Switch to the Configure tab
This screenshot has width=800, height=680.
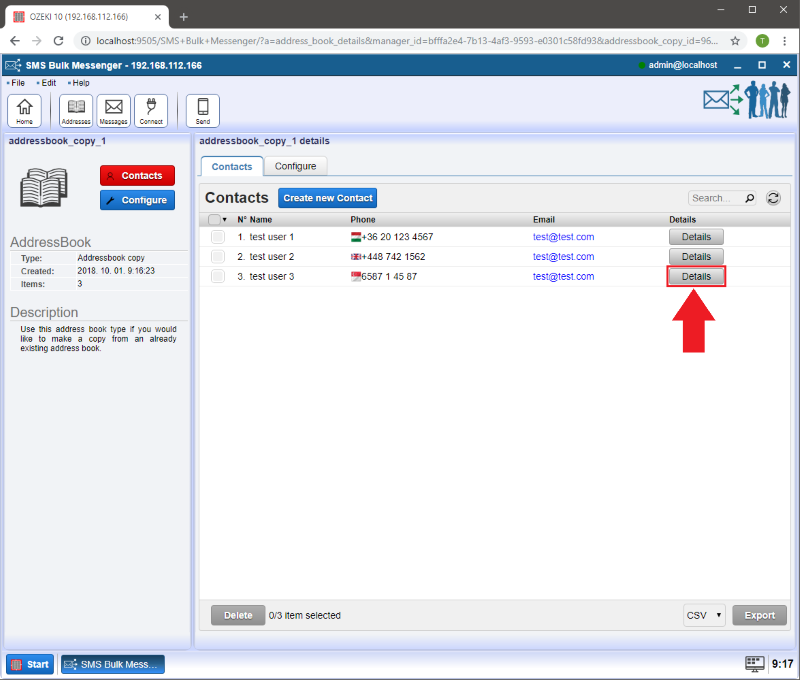pyautogui.click(x=295, y=166)
